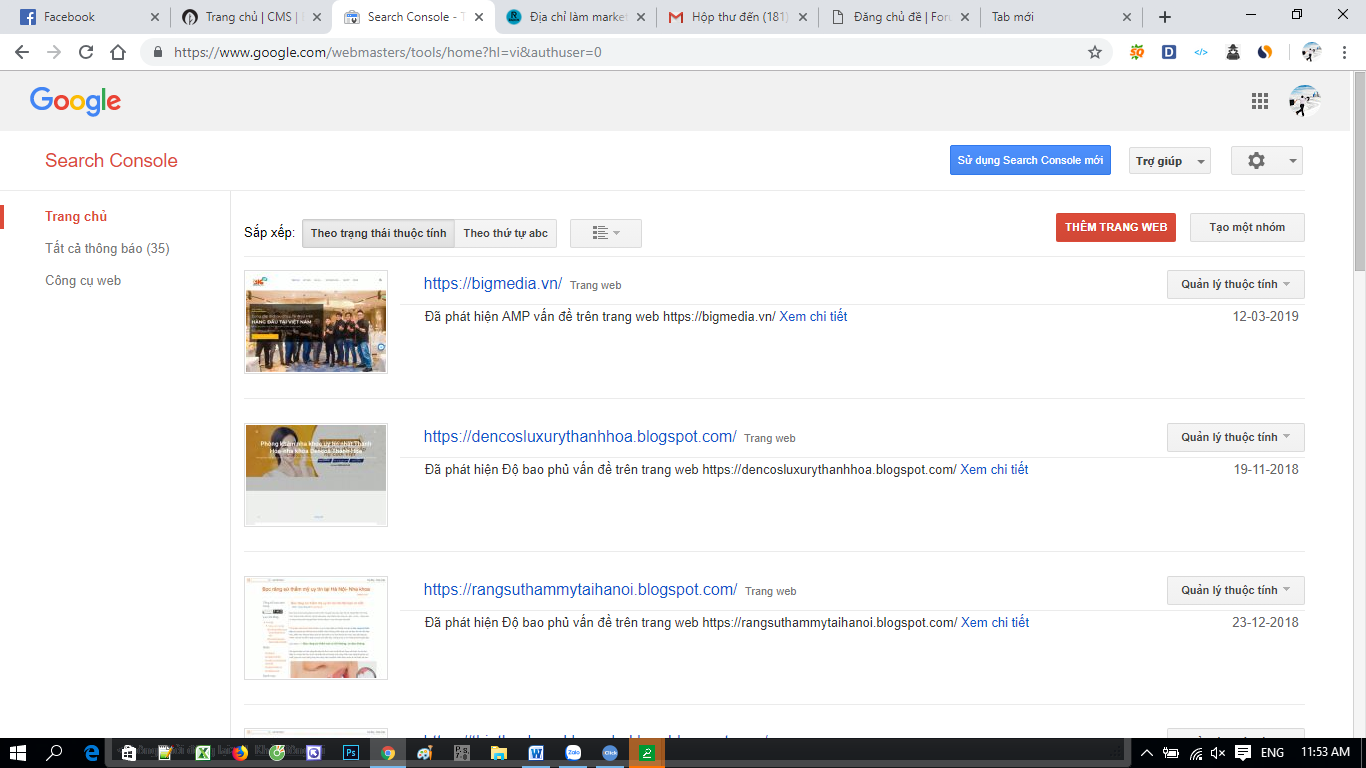
Task: Click 'Xem chi tiết' for dencosluxurythanhhoa message
Action: 994,470
